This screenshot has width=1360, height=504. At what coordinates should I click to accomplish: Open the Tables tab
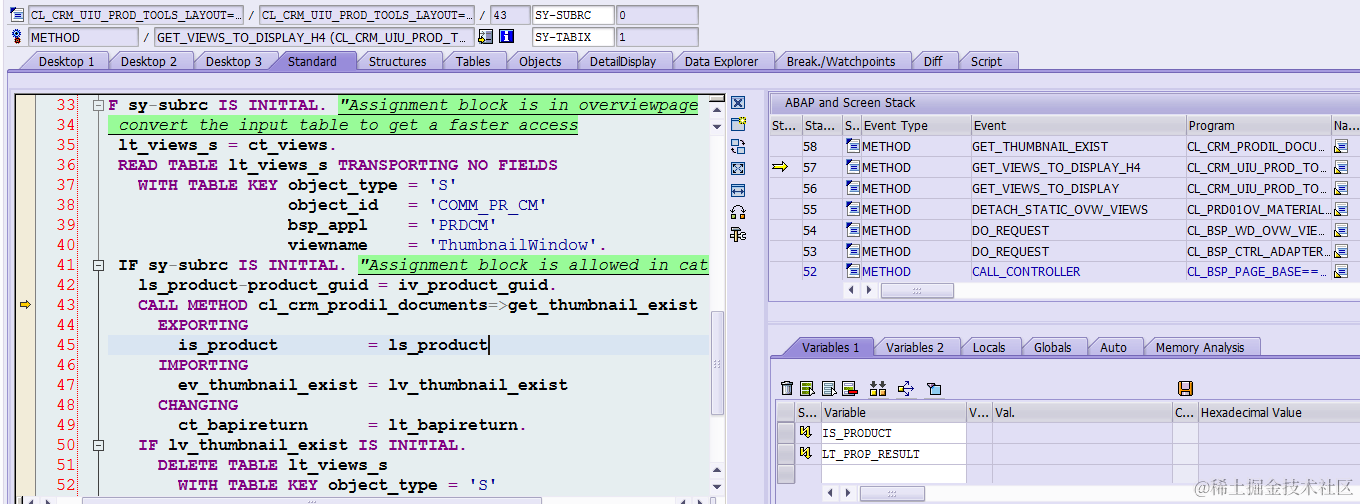473,62
